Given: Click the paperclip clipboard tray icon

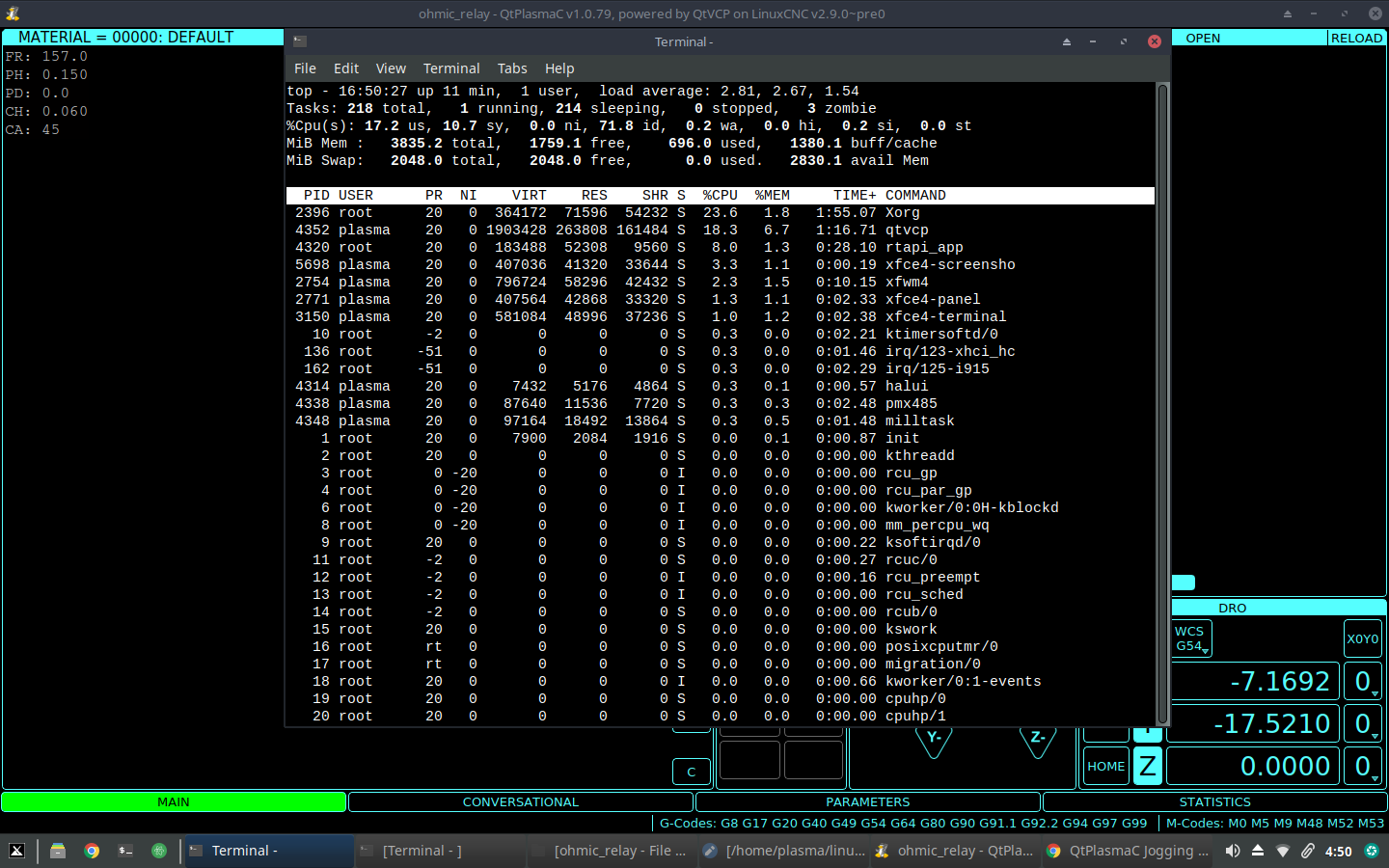Looking at the screenshot, I should click(1308, 851).
